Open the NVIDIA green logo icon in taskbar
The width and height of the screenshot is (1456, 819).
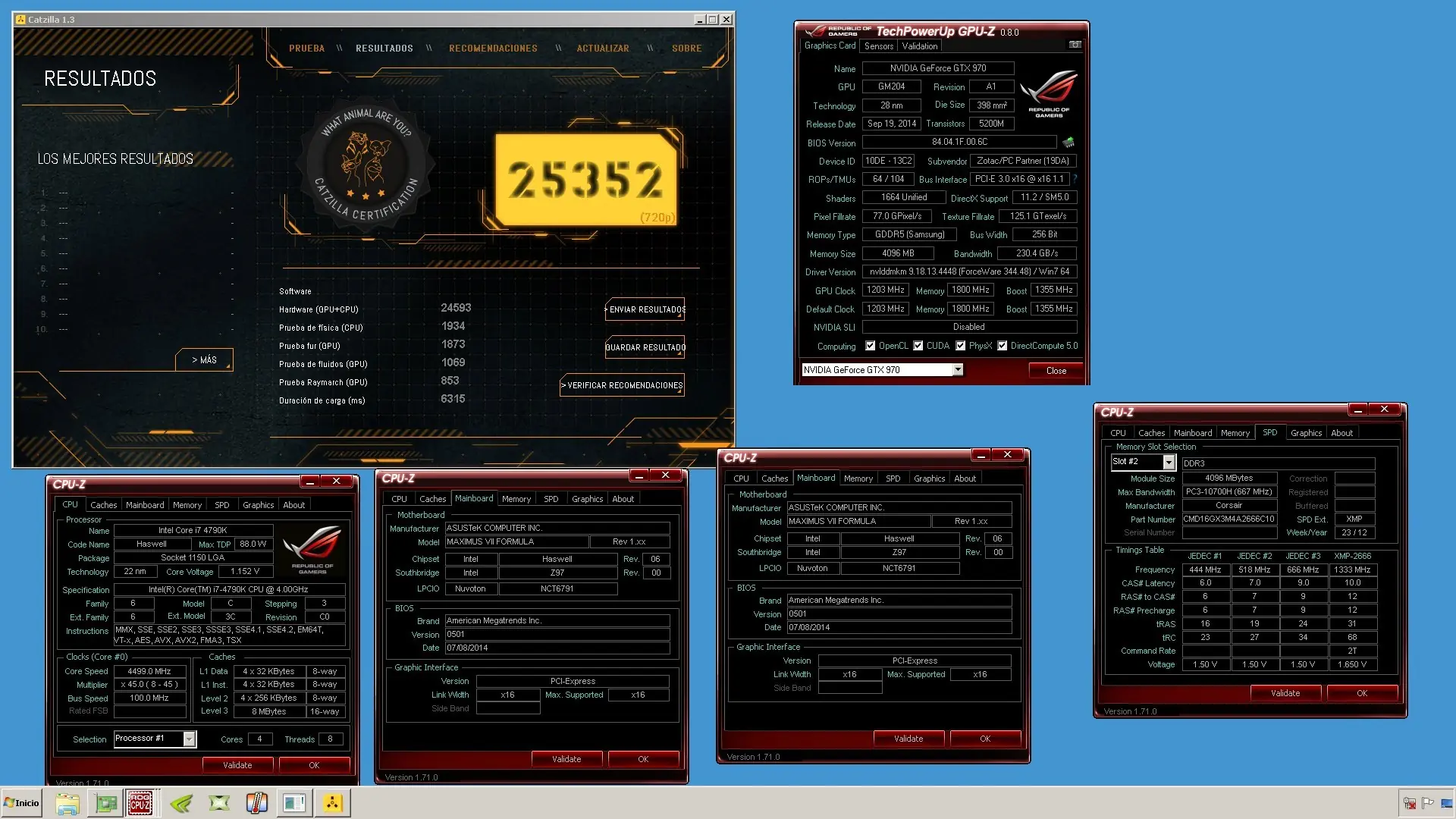click(181, 803)
